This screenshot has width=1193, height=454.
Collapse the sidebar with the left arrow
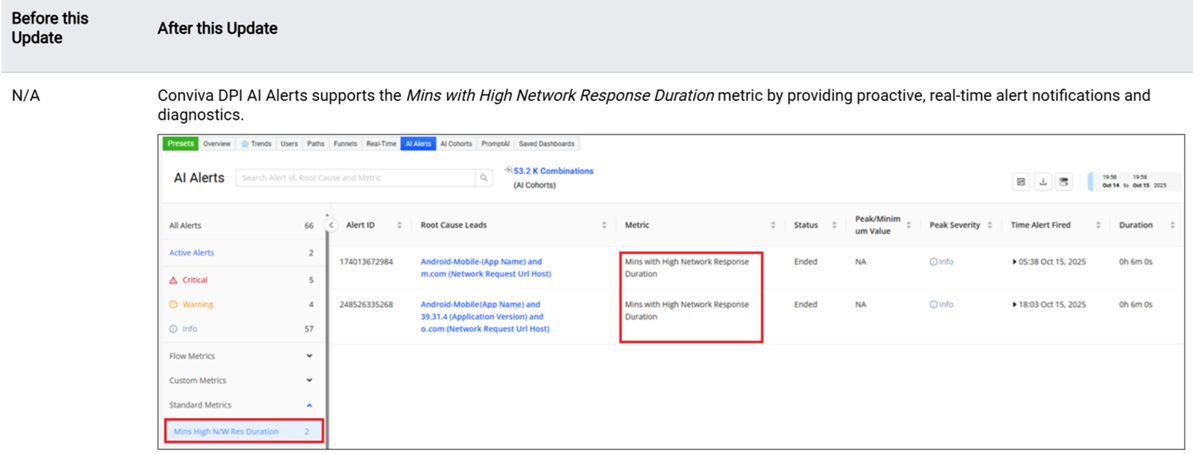(x=332, y=226)
